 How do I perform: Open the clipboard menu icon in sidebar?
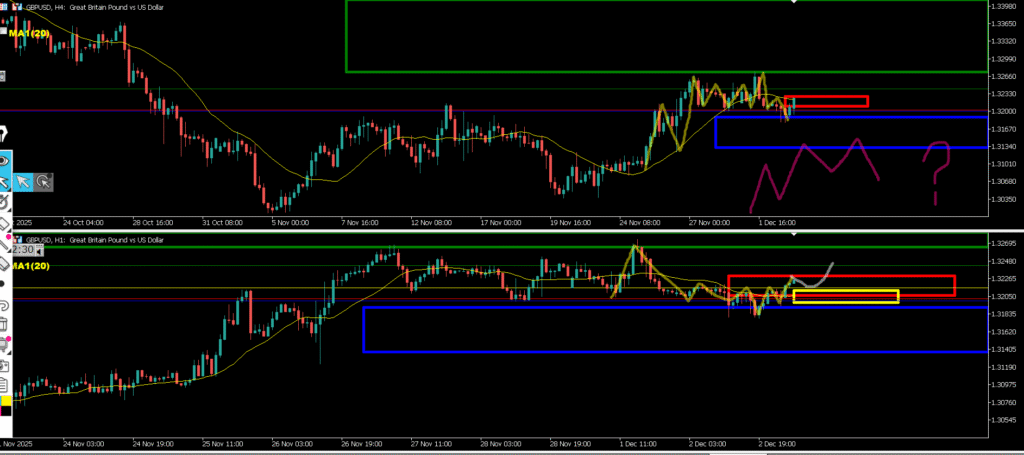point(4,385)
